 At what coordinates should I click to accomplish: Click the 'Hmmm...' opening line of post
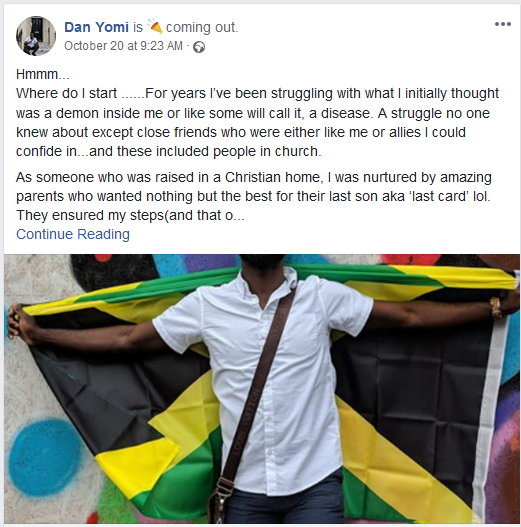[43, 74]
